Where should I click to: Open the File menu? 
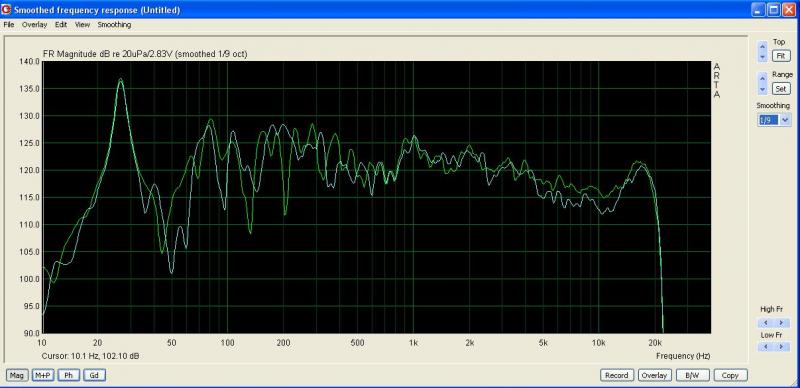(9, 25)
